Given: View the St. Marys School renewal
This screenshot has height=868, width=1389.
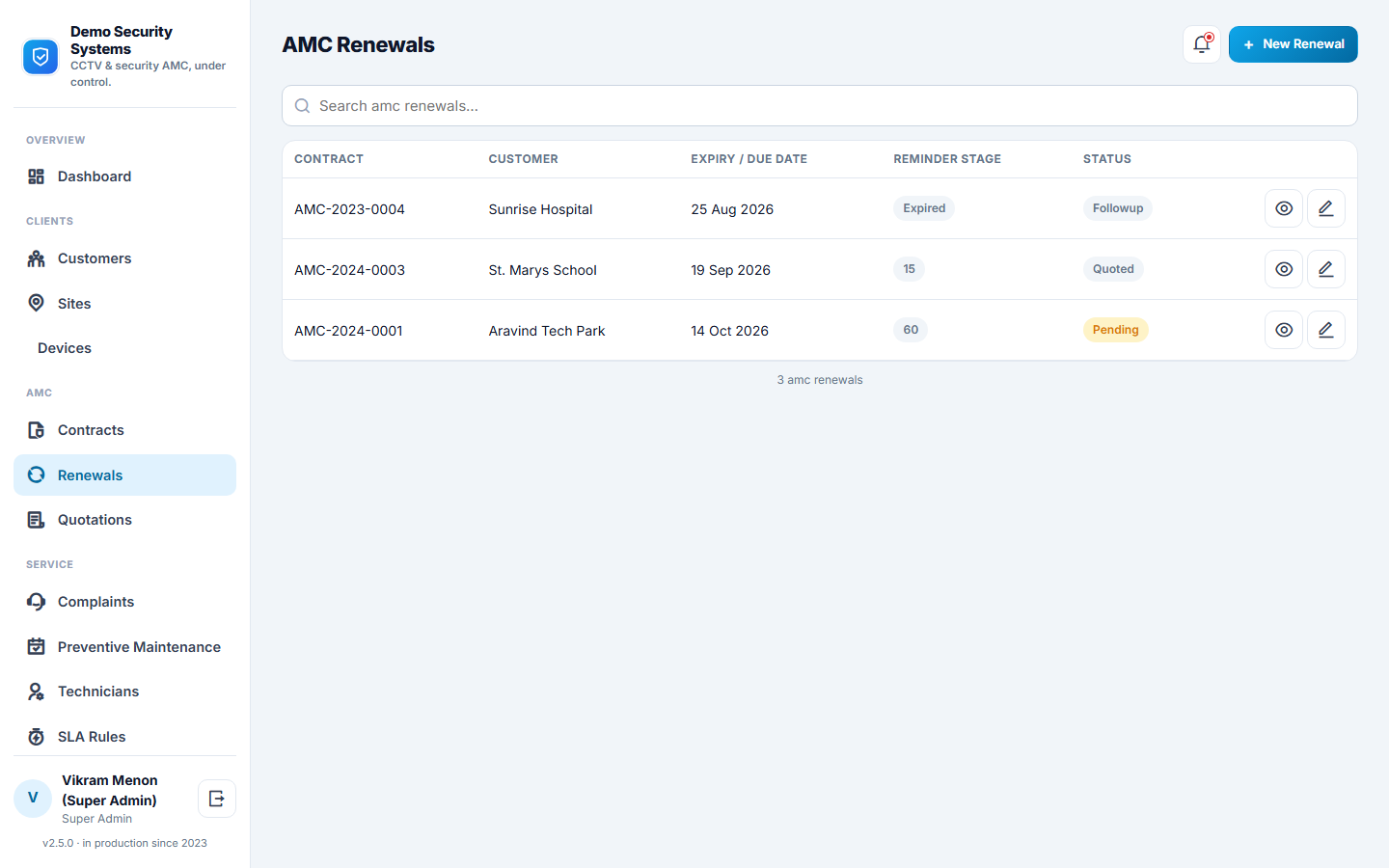Looking at the screenshot, I should pyautogui.click(x=1284, y=269).
